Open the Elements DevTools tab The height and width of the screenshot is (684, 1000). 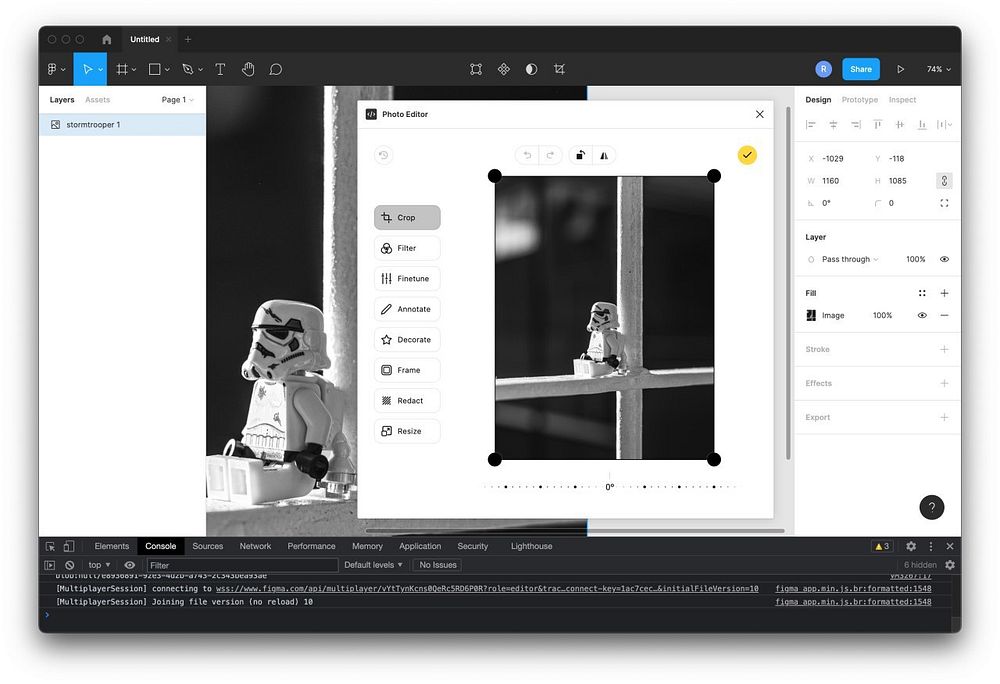tap(112, 546)
